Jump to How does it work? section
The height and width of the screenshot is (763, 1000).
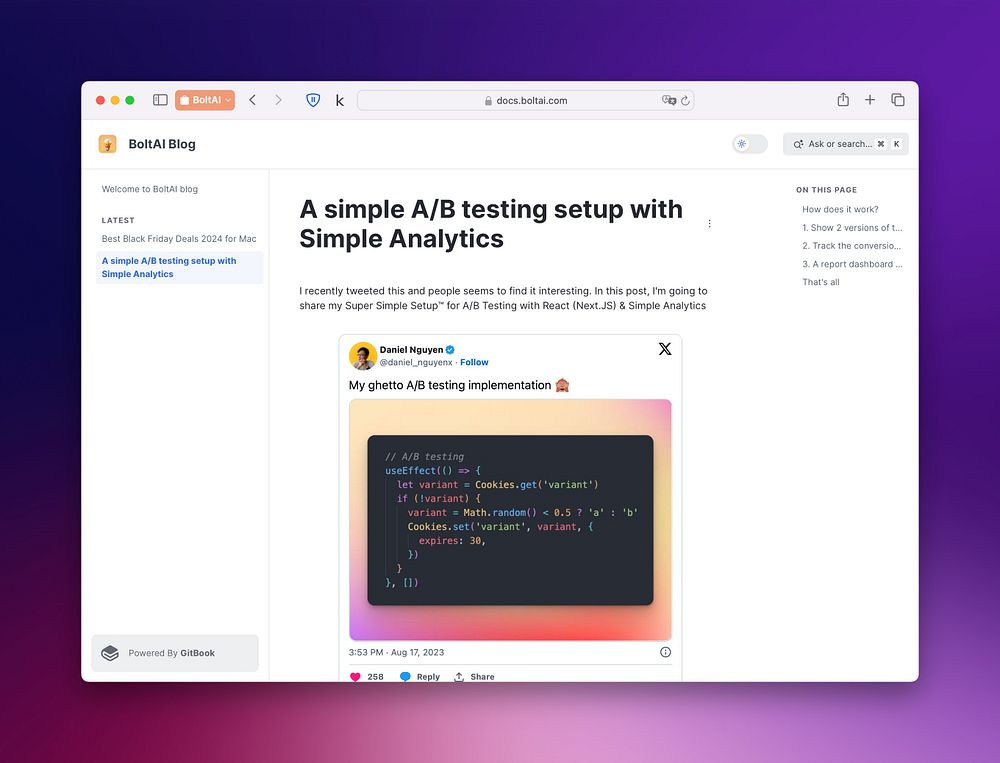click(x=840, y=209)
